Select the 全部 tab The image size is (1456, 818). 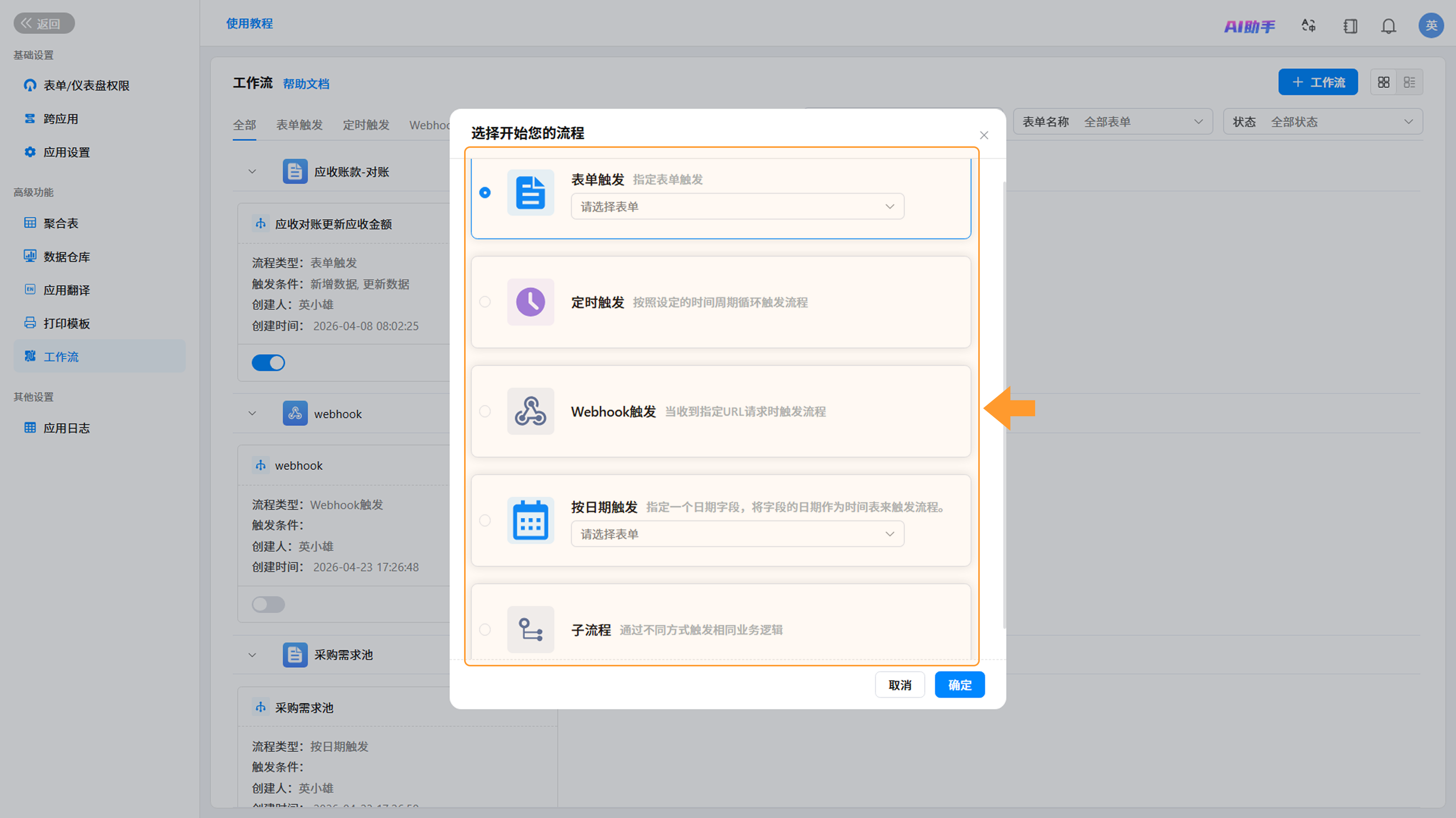click(245, 125)
